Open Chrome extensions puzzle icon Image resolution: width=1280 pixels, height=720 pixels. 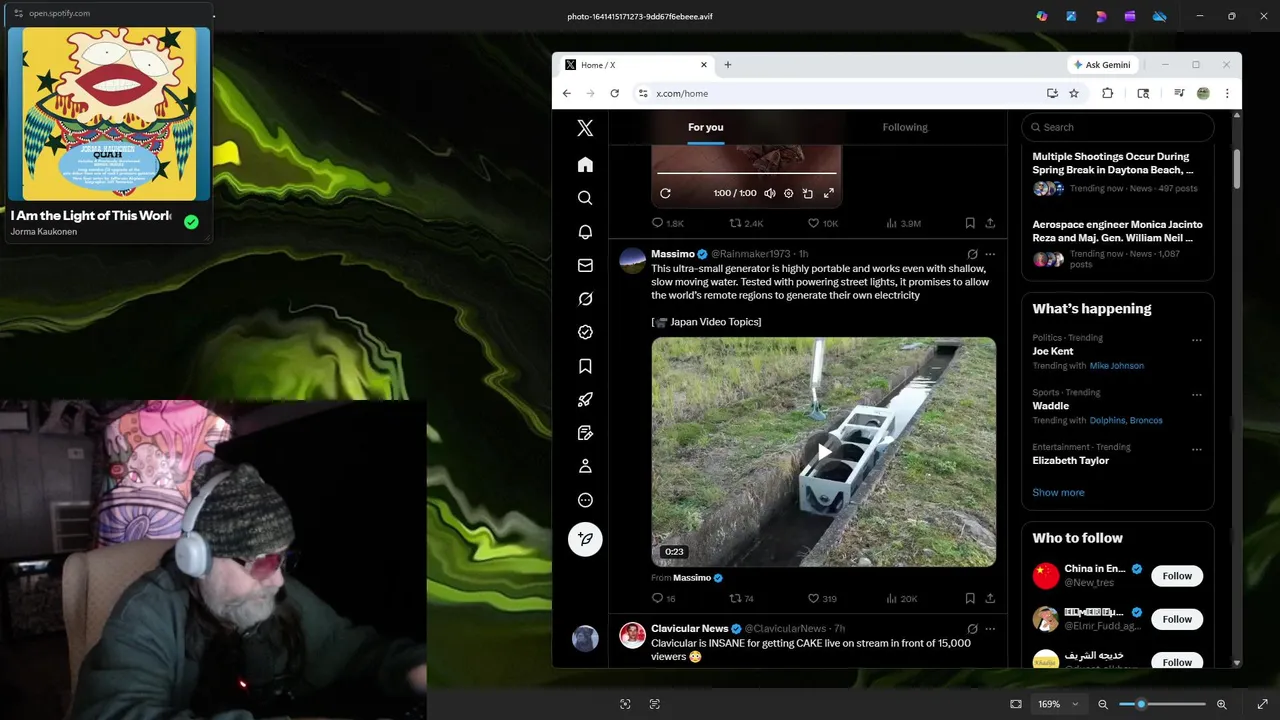1107,93
